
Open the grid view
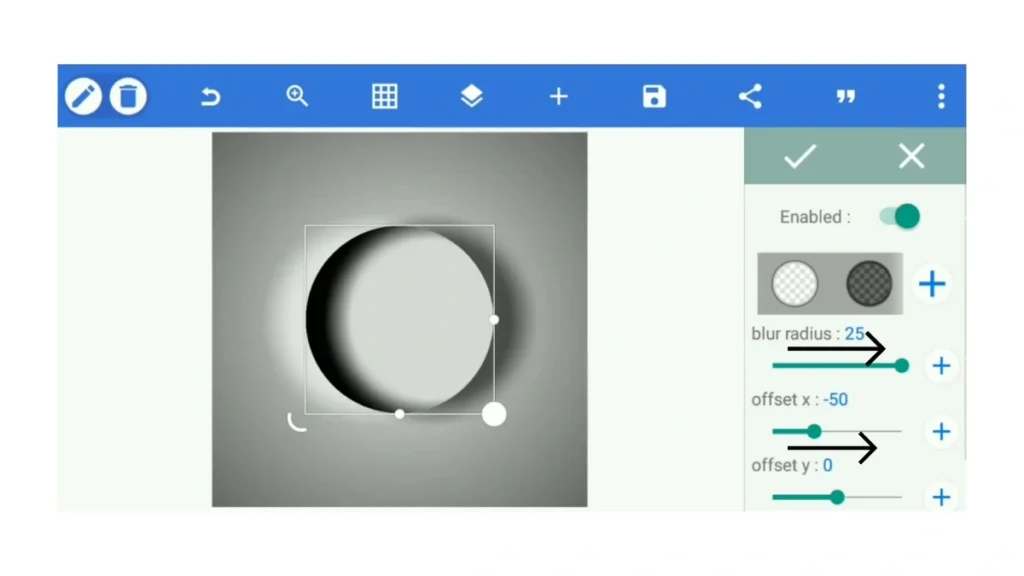tap(384, 96)
